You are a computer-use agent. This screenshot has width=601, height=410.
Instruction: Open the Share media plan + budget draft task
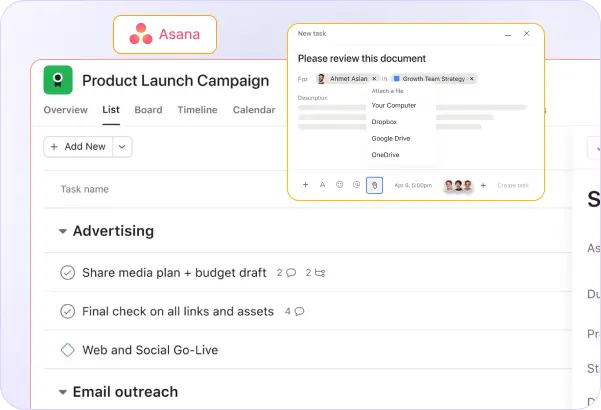tap(174, 273)
